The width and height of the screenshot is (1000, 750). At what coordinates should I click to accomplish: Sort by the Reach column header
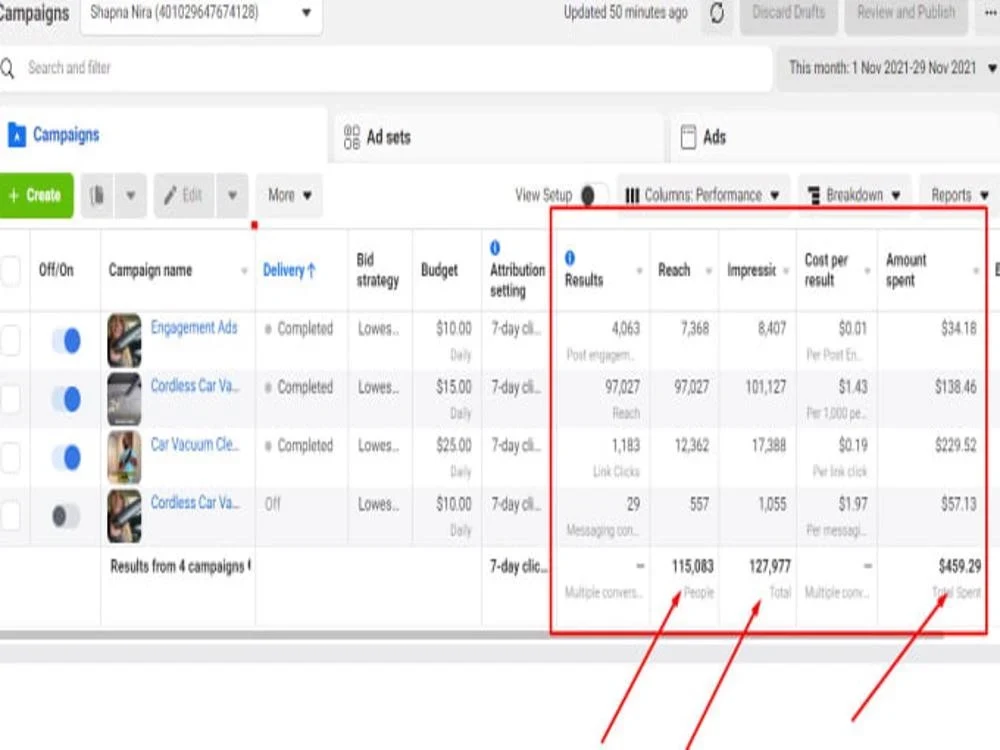click(x=674, y=270)
